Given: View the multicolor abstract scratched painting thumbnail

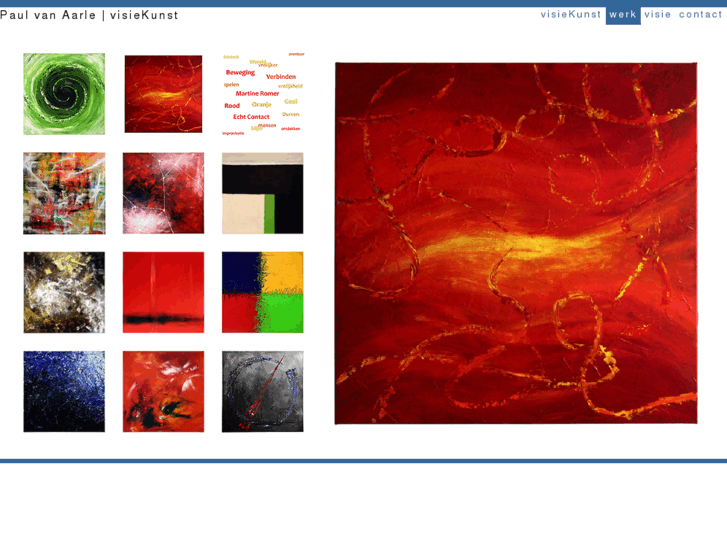Looking at the screenshot, I should 64,193.
